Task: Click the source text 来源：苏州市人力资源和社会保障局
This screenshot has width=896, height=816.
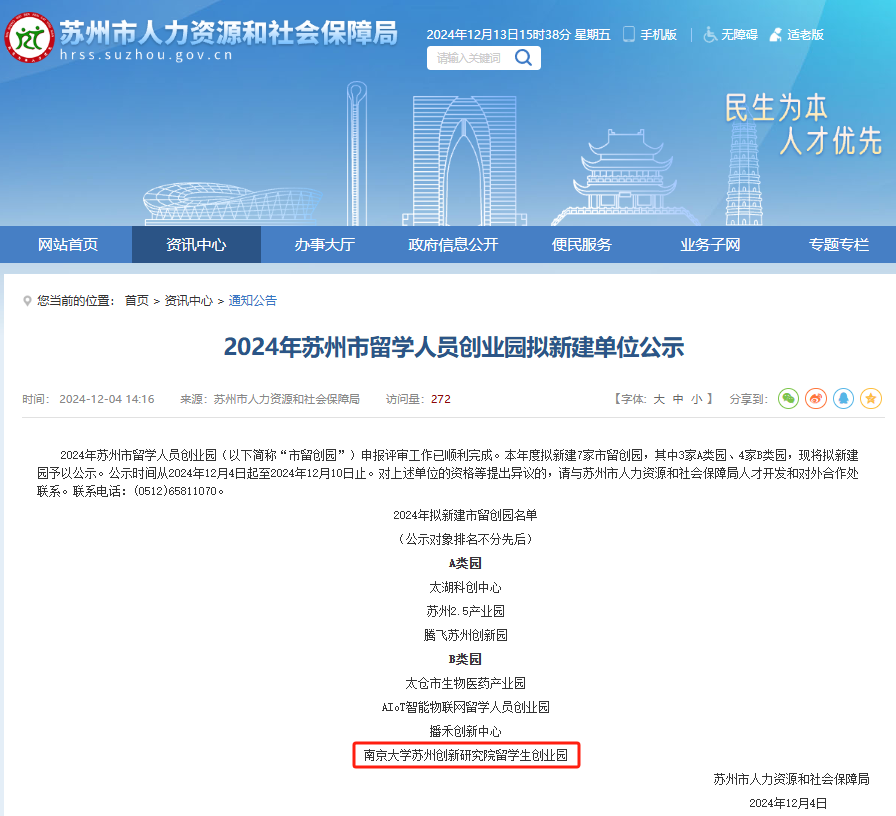Action: pyautogui.click(x=270, y=399)
